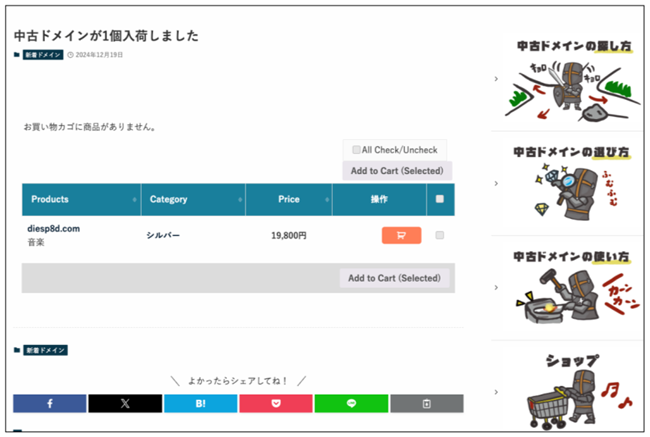650x437 pixels.
Task: Sort the table by Products column
Action: click(x=80, y=199)
